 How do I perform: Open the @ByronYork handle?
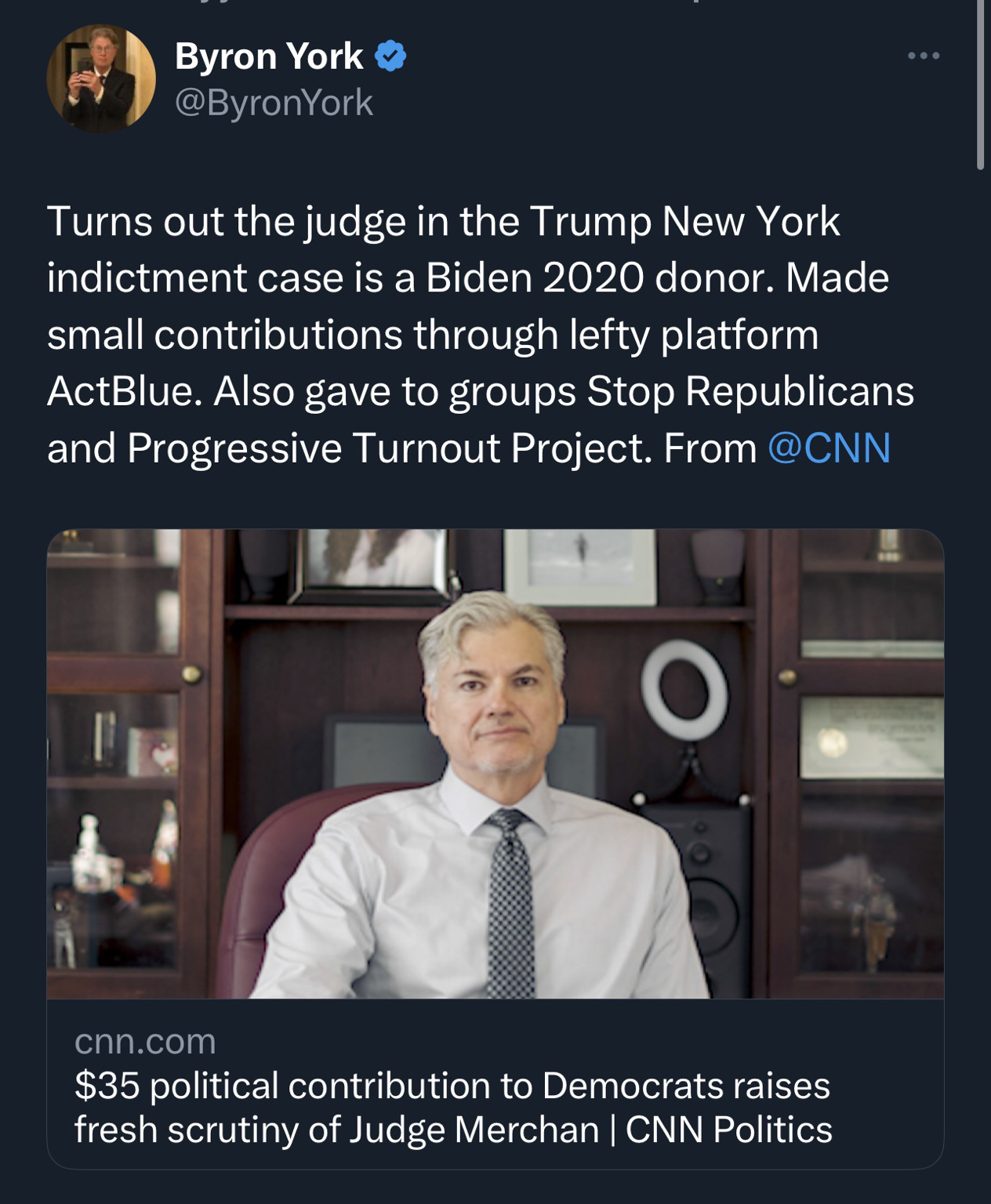[274, 103]
